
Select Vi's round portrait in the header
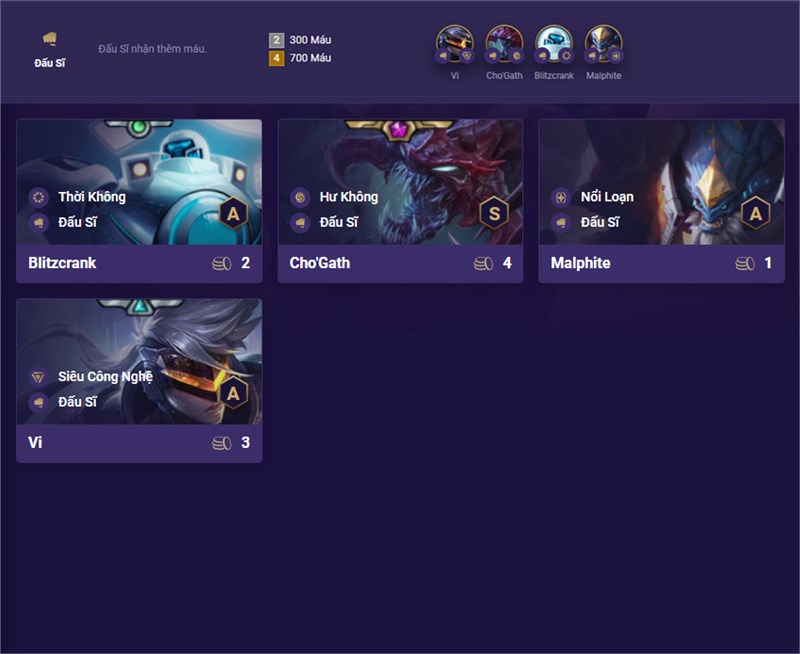455,44
